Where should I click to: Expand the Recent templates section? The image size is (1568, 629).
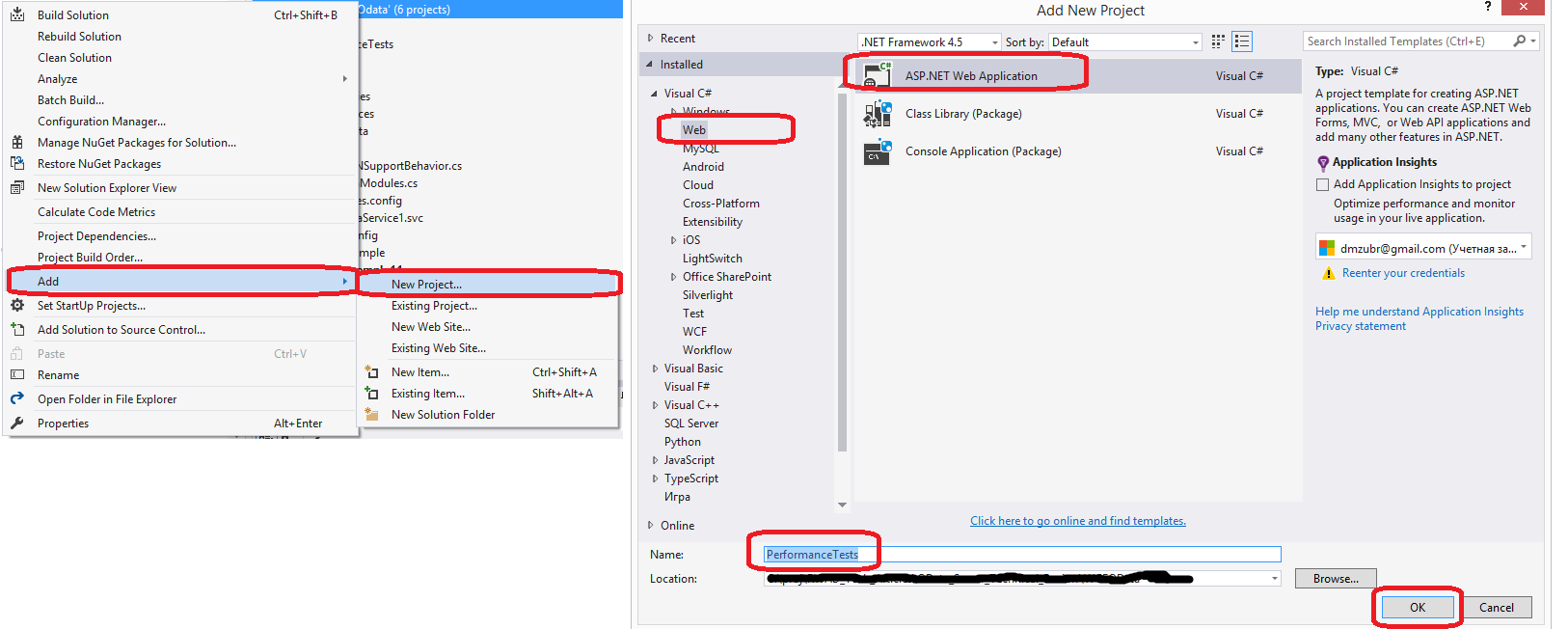coord(650,39)
